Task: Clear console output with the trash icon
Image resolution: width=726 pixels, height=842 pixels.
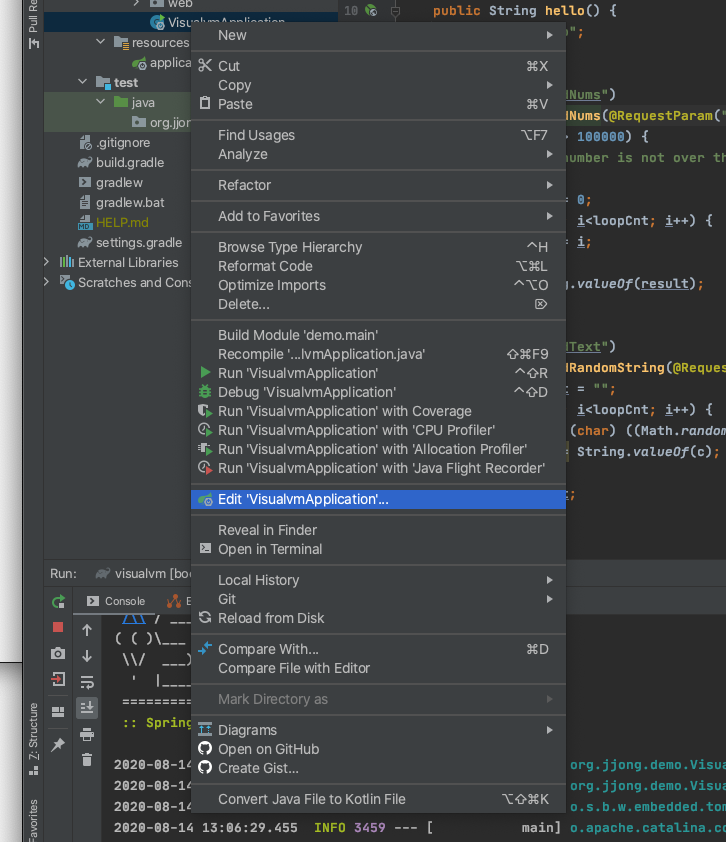Action: (87, 759)
